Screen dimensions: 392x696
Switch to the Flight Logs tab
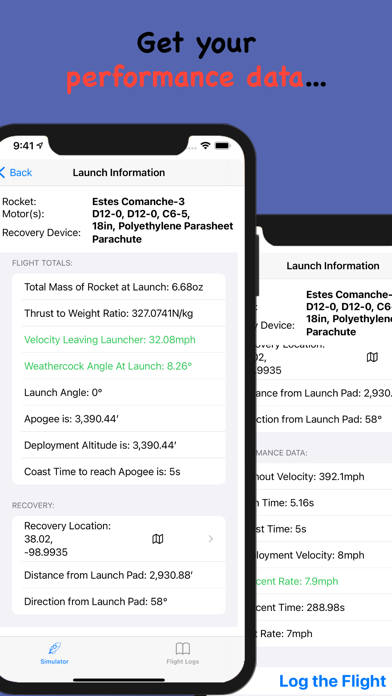(182, 652)
